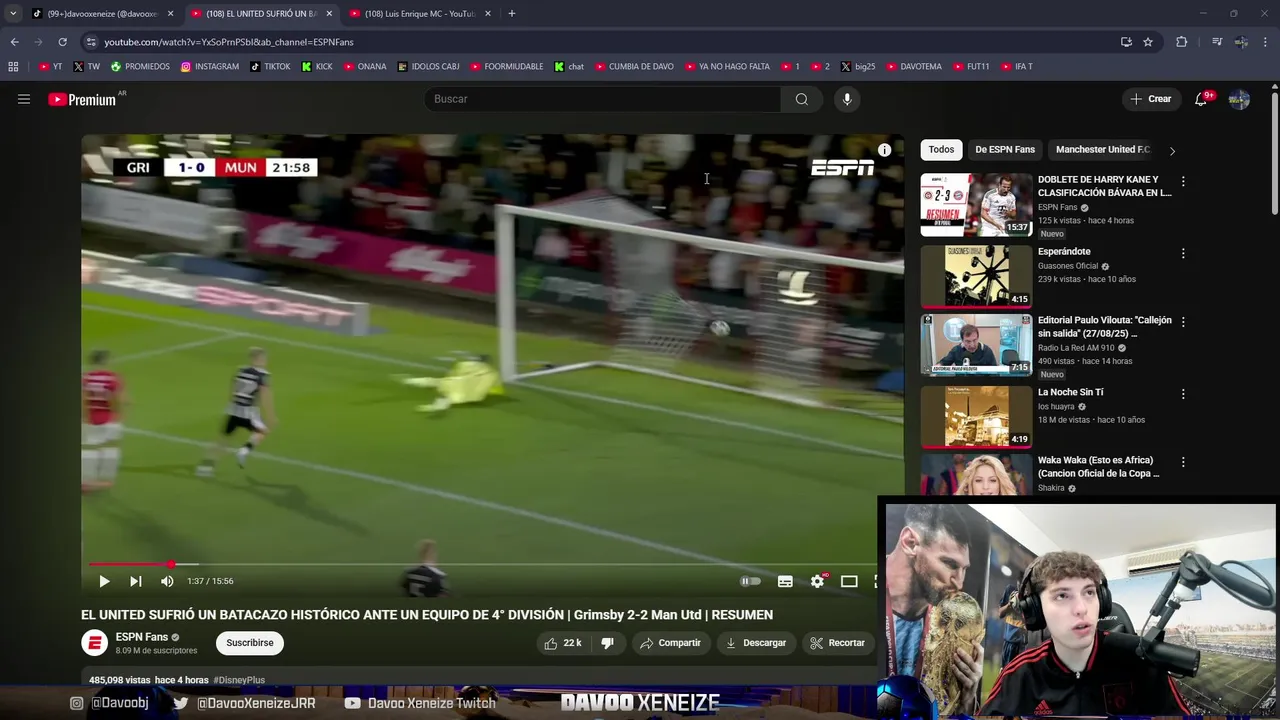Focus the Buscar search field
This screenshot has height=720, width=1280.
click(603, 99)
